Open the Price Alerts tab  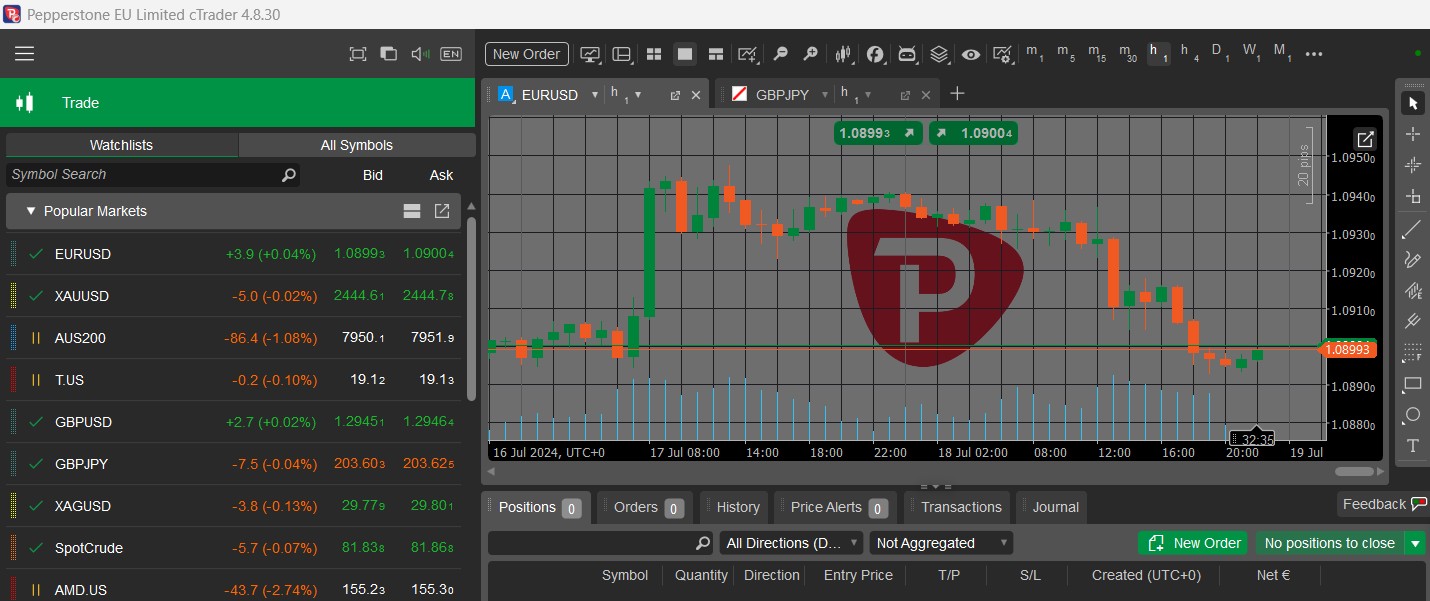click(x=834, y=507)
